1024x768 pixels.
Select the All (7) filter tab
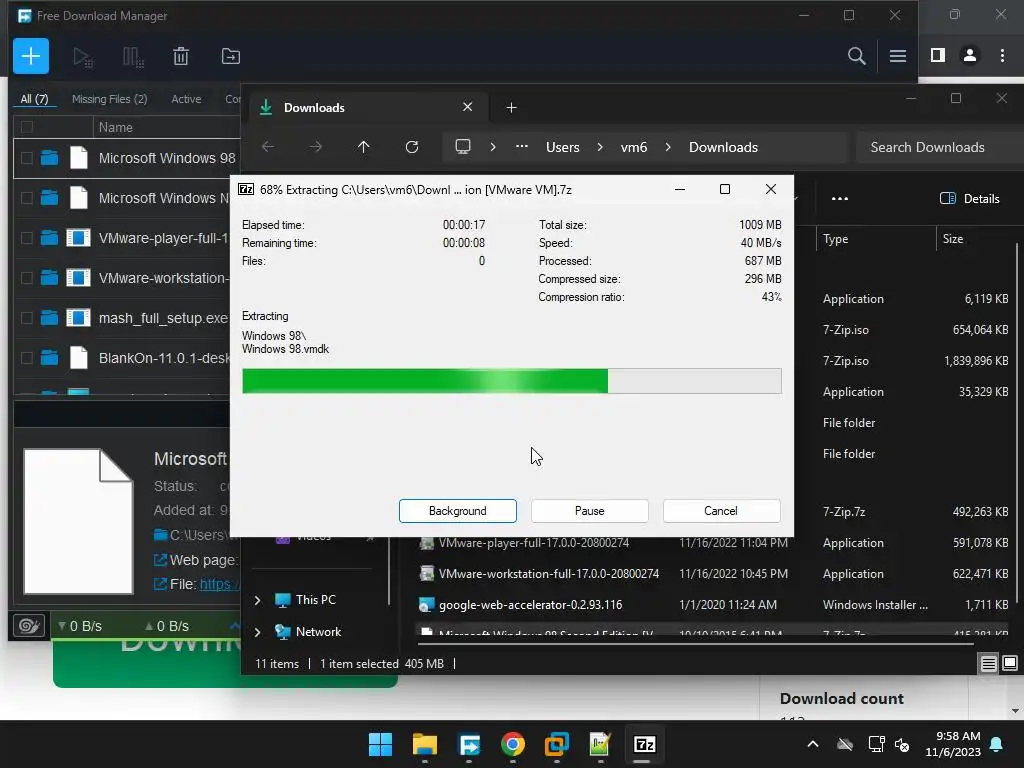(x=34, y=99)
